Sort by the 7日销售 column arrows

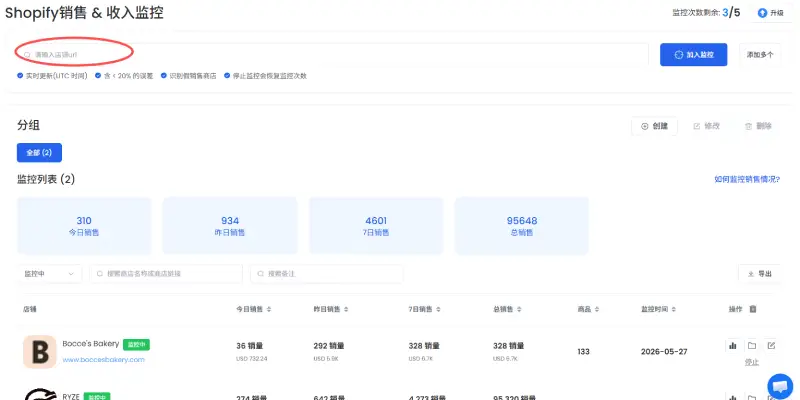[438, 310]
